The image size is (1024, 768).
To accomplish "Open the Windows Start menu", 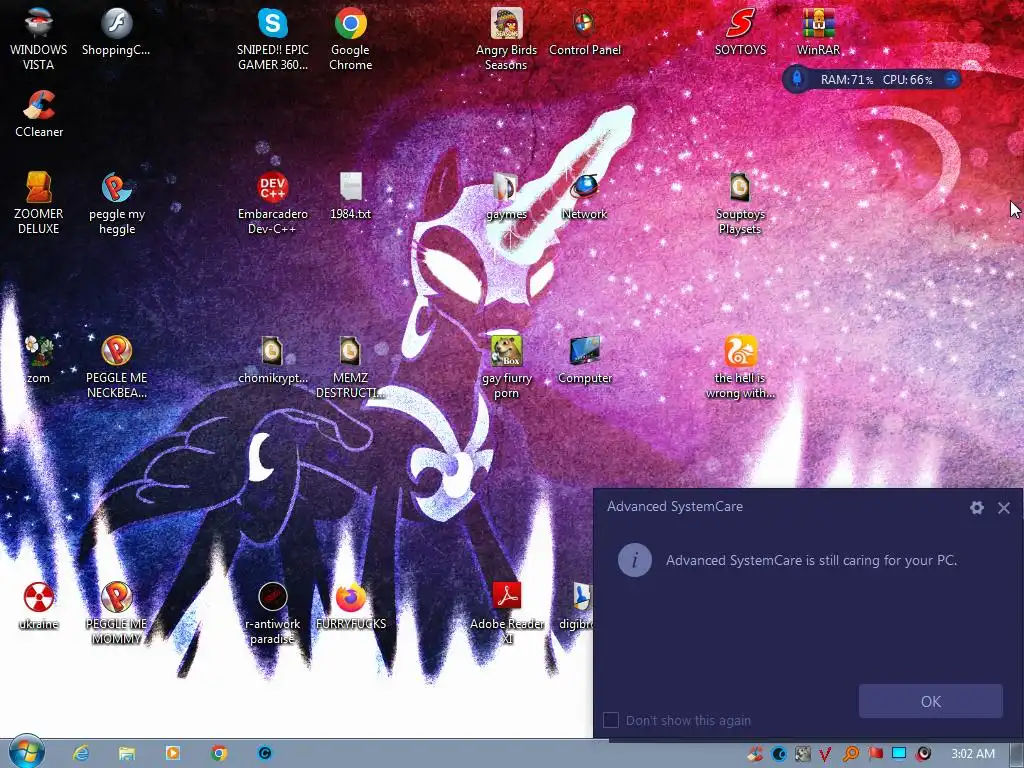I will pos(27,752).
